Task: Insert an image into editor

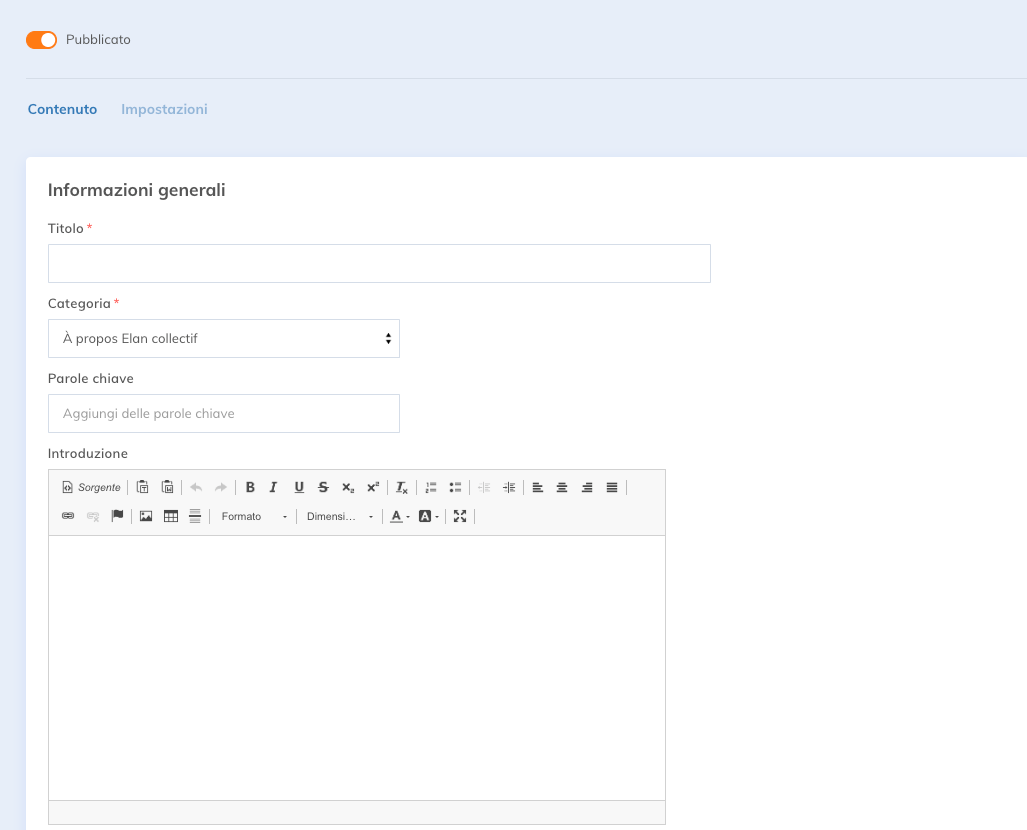Action: [146, 516]
